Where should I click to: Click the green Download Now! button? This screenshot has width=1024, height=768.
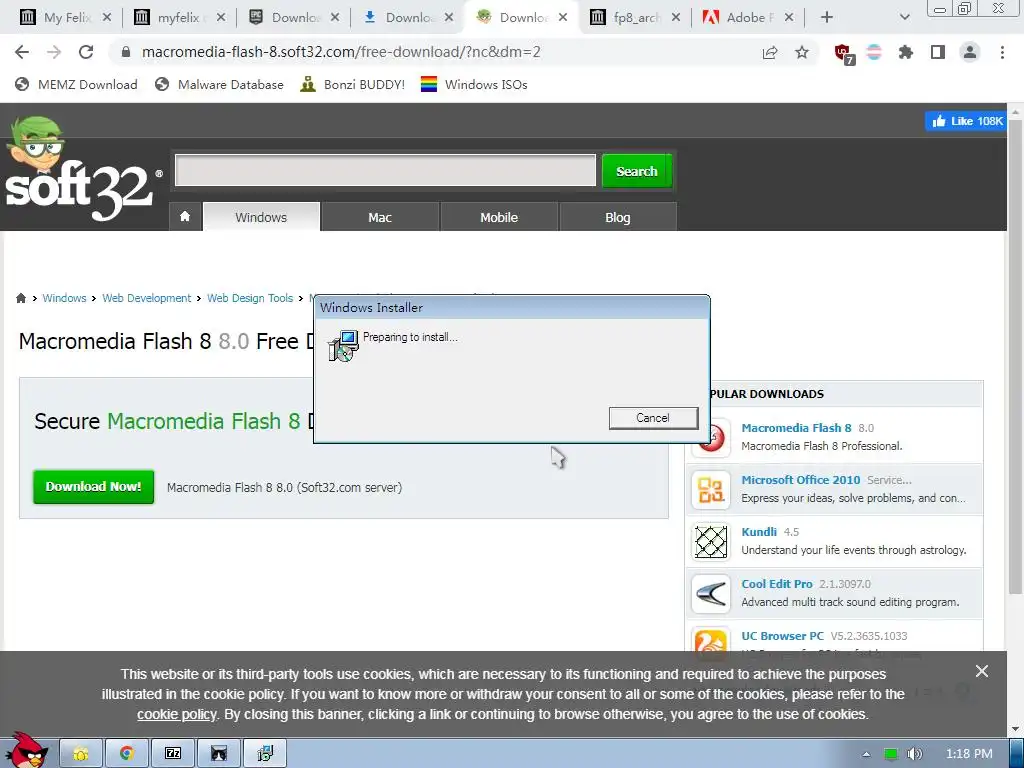click(93, 487)
